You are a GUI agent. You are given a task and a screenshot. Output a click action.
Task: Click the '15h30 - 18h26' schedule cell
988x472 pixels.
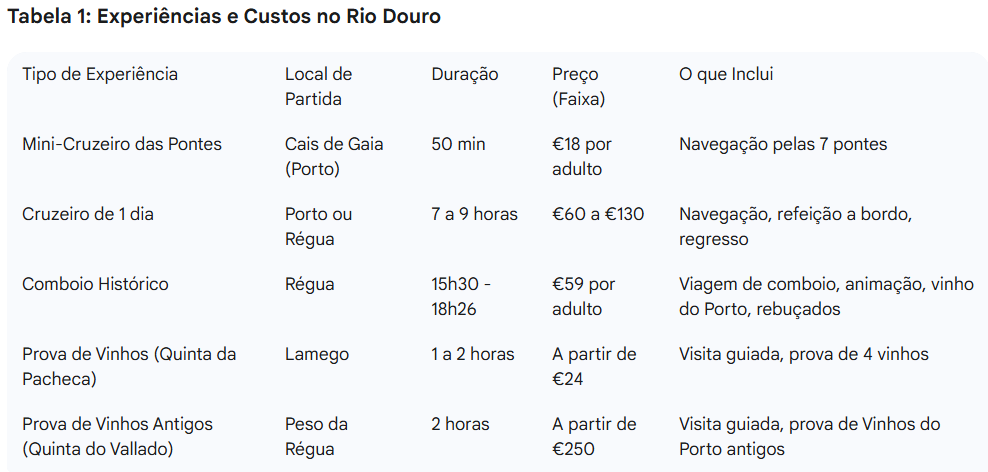click(x=461, y=296)
